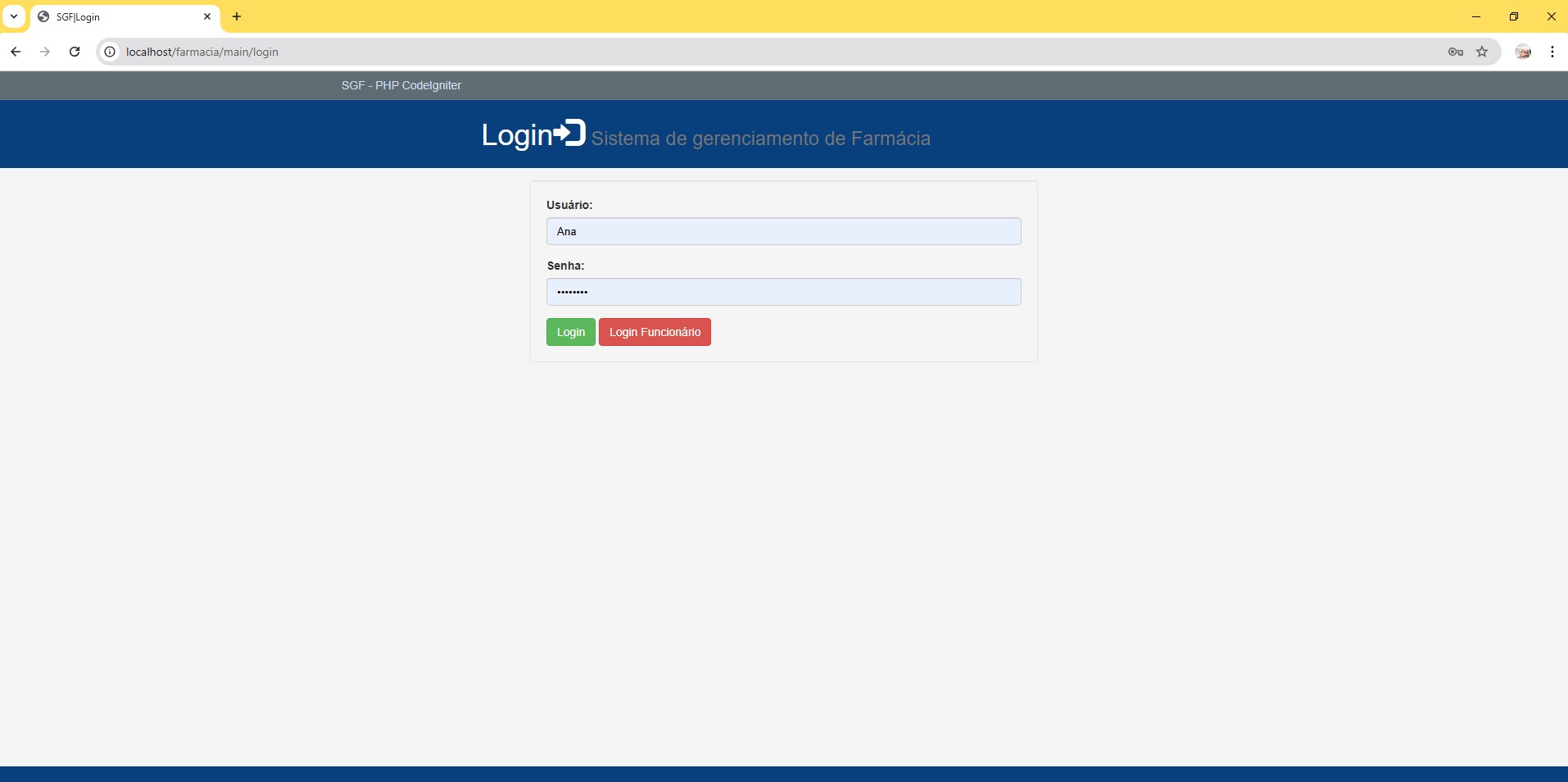Open the saved passwords key icon
The image size is (1568, 782).
click(1455, 52)
